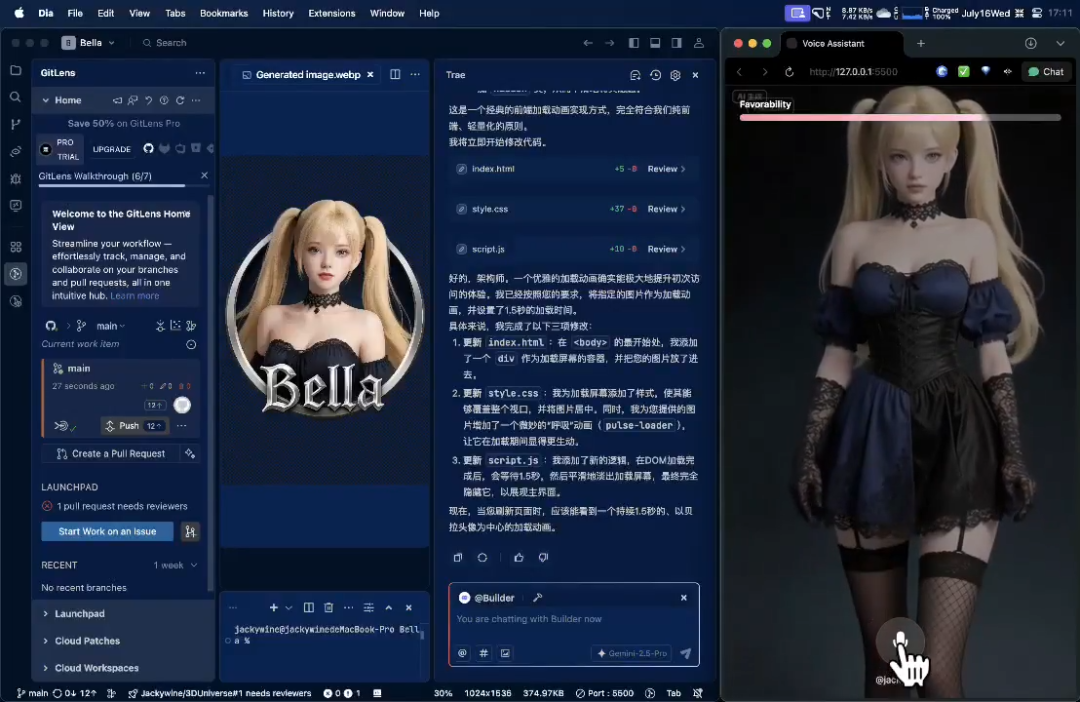Click the microphone button in Voice Assistant page
This screenshot has height=702, width=1080.
pos(900,641)
